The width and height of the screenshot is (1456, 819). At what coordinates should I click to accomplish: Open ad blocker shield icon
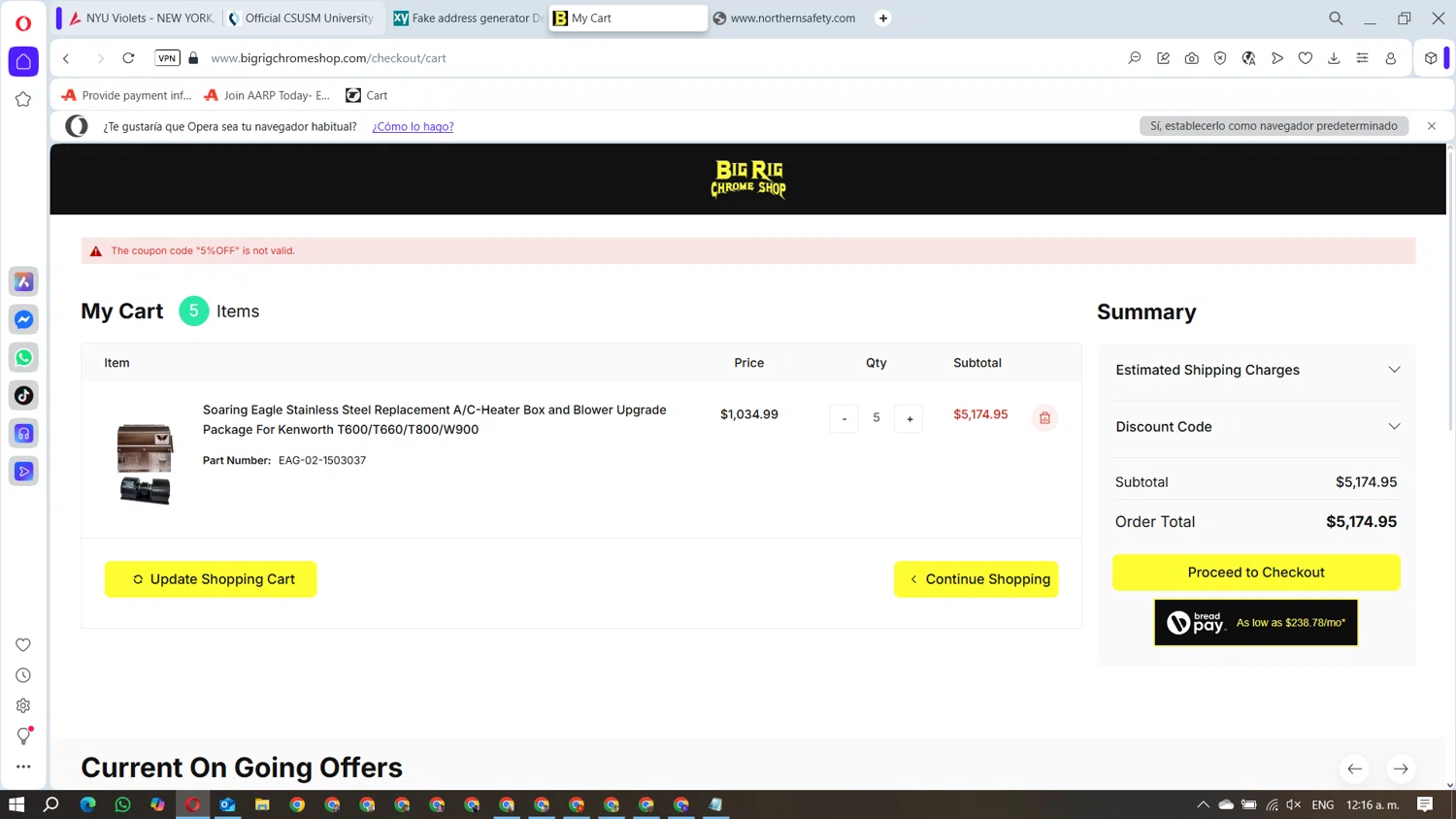click(x=1220, y=58)
